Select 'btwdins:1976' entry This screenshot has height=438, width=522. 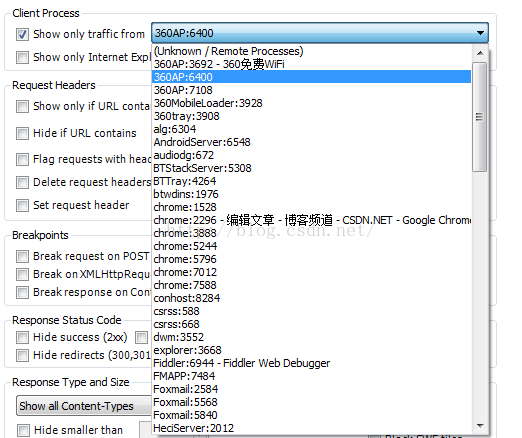(312, 194)
